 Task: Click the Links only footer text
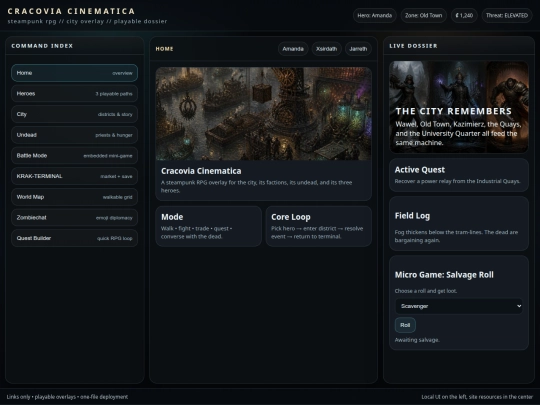point(67,397)
